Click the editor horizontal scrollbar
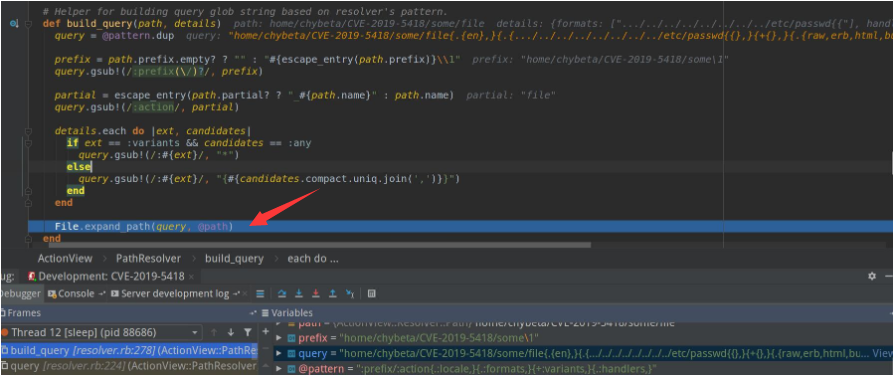Screen dimensions: 893x375 (x=319, y=245)
